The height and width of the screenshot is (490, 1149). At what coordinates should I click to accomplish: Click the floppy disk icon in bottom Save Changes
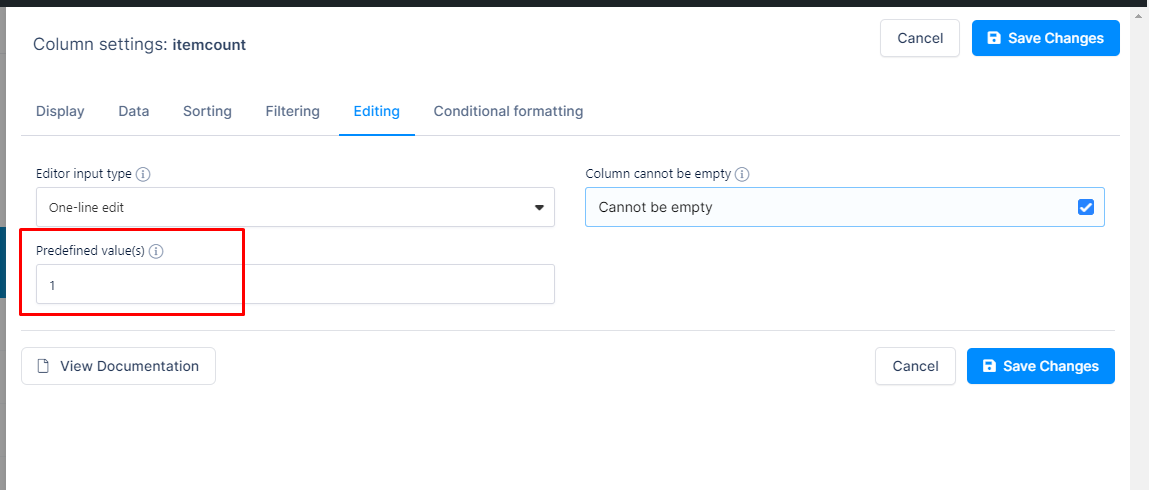click(x=989, y=366)
